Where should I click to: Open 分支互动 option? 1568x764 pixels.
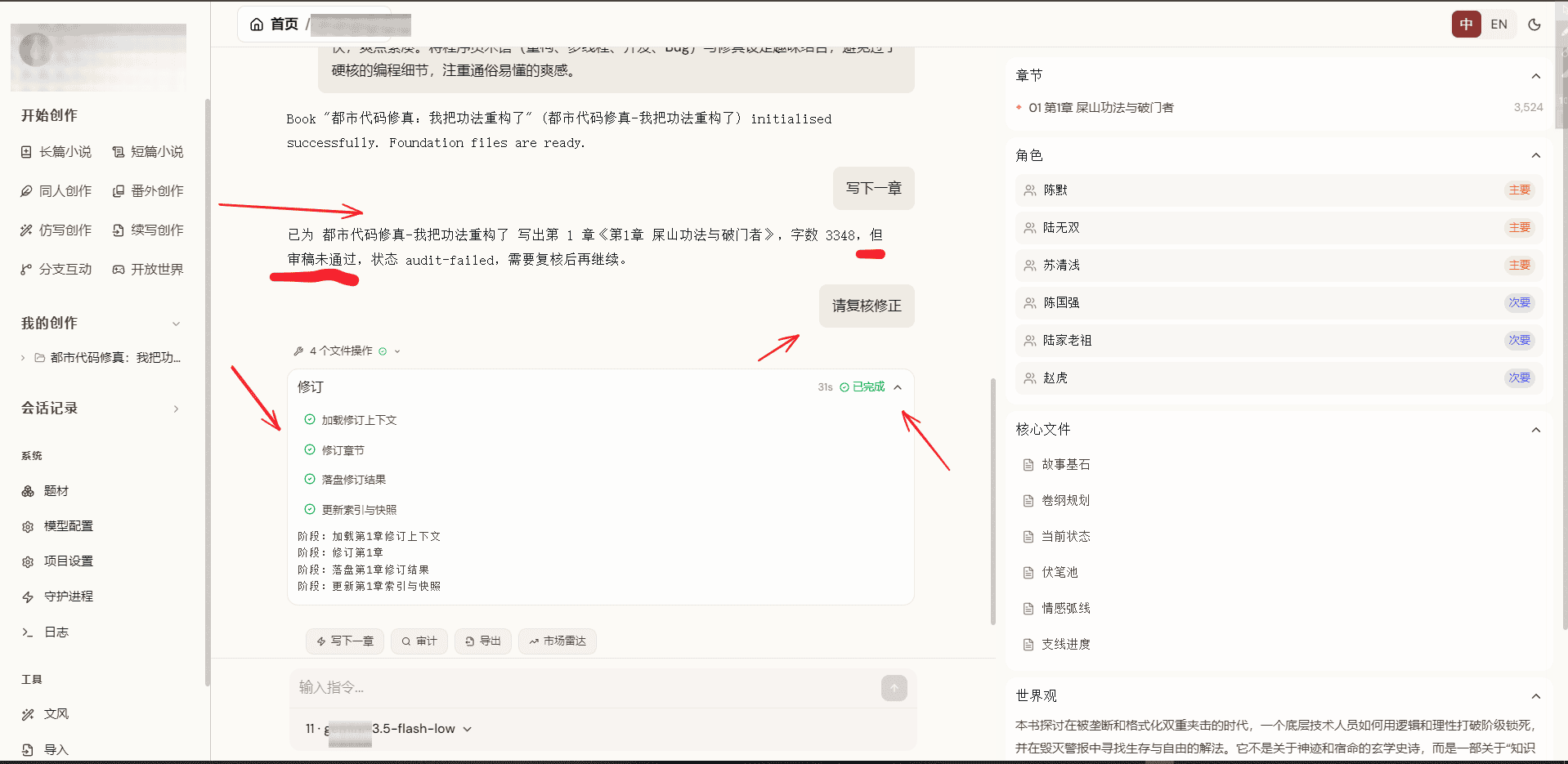tap(56, 270)
